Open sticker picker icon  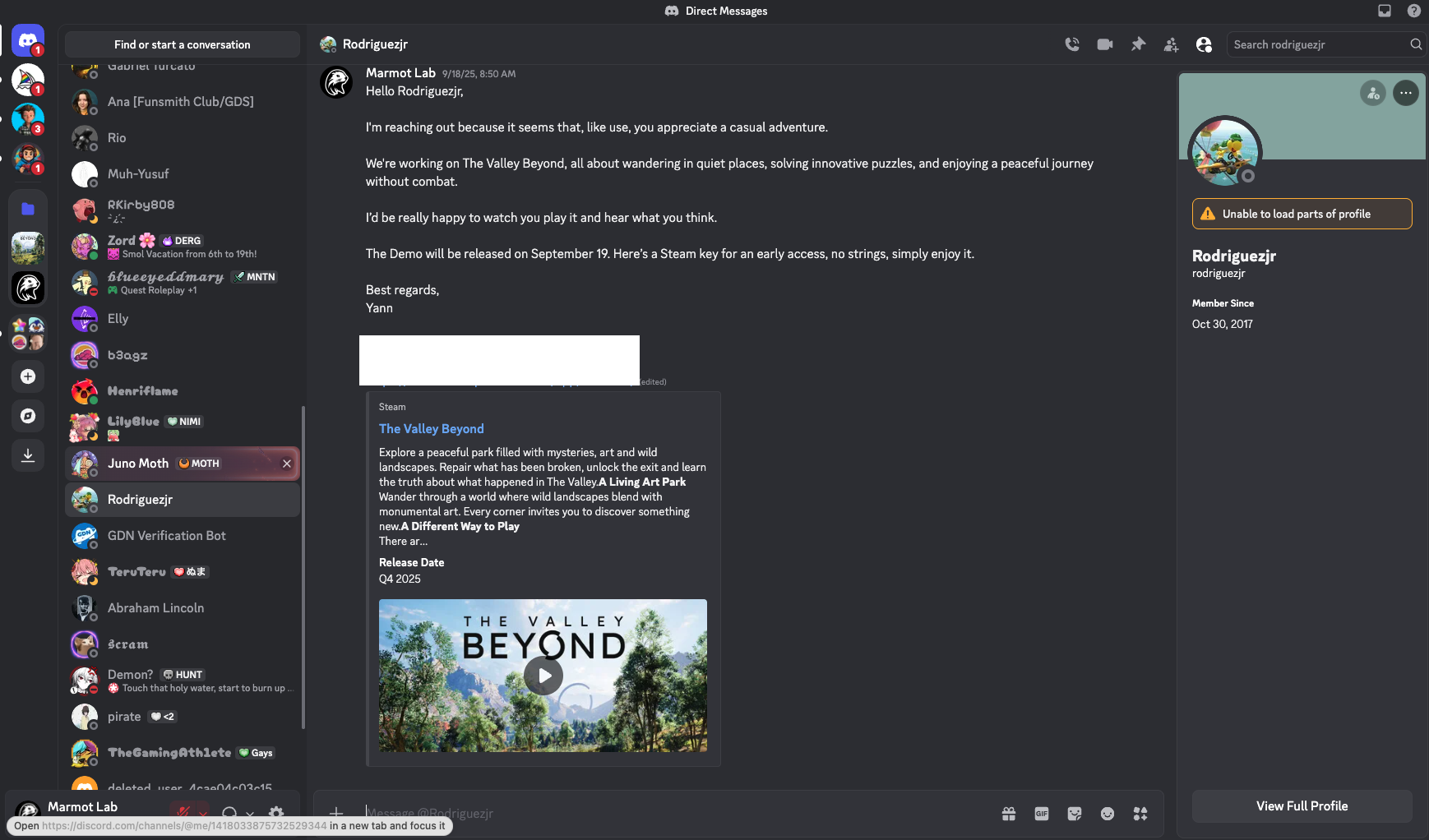[1075, 814]
